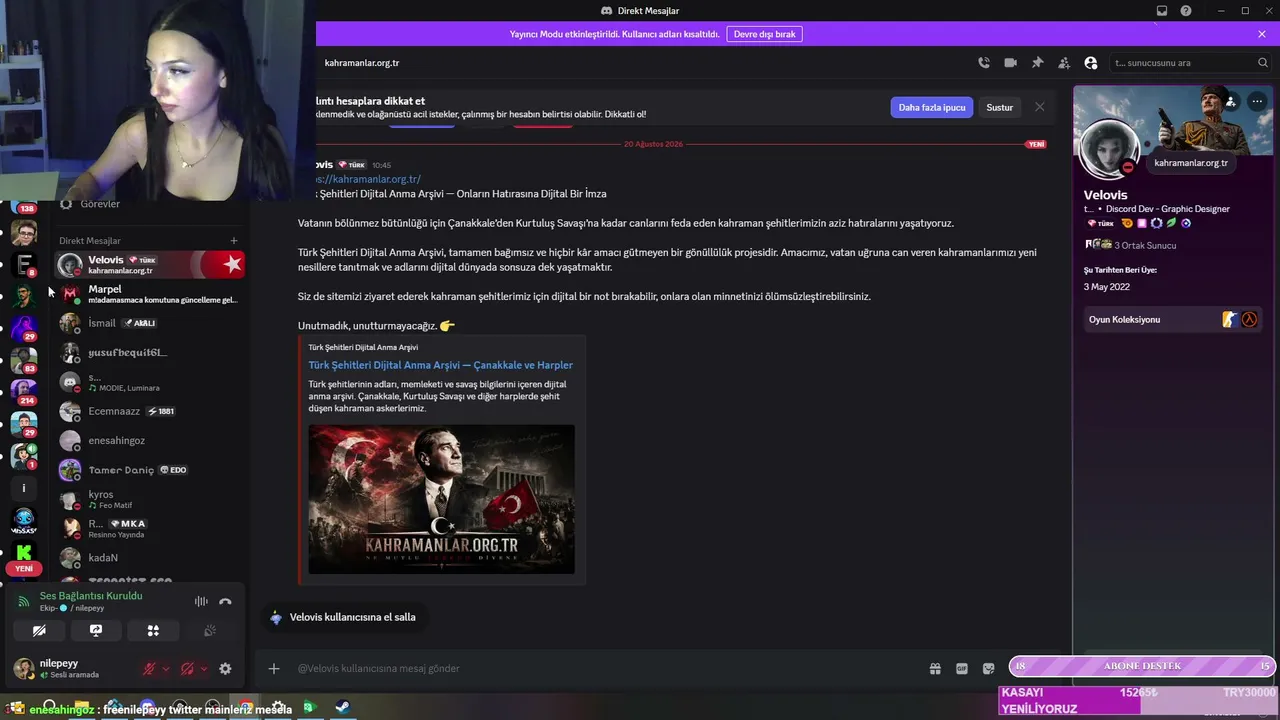The height and width of the screenshot is (720, 1280).
Task: Disconnect from the voice call
Action: coord(225,601)
